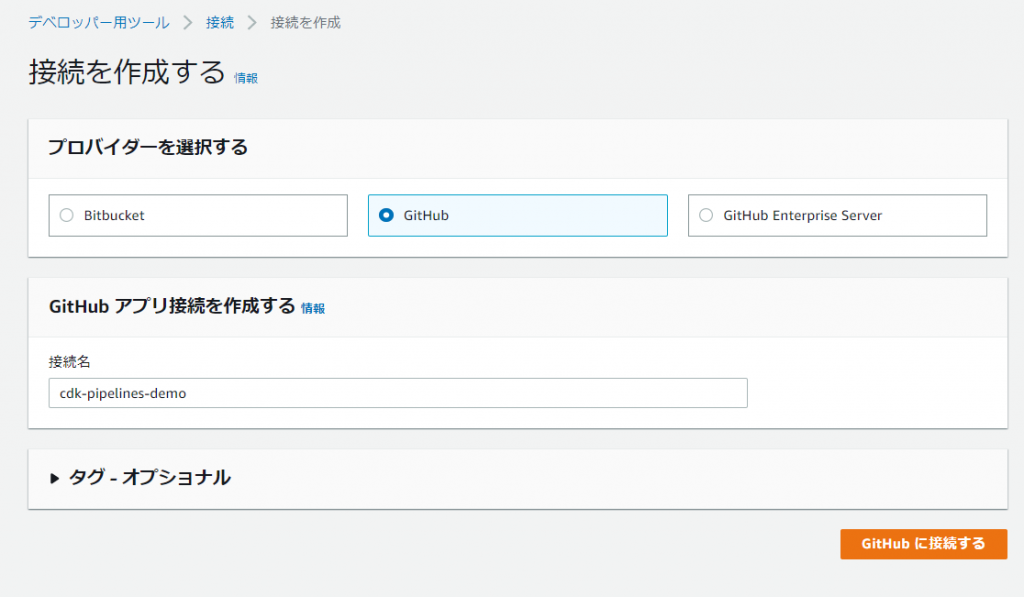The width and height of the screenshot is (1024, 597).
Task: Click the Bitbucket provider tile label
Action: [114, 216]
